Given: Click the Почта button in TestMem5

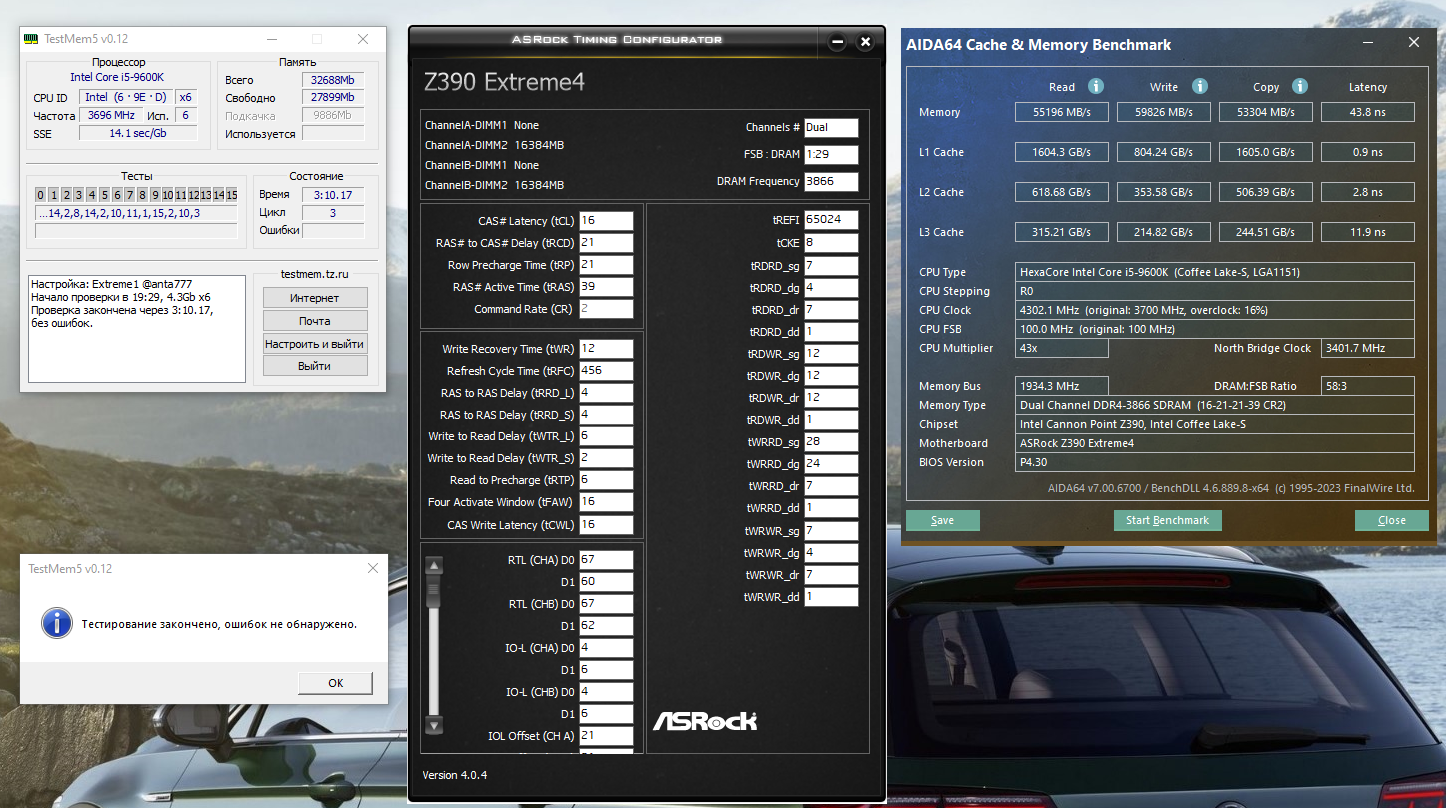Looking at the screenshot, I should pos(315,321).
